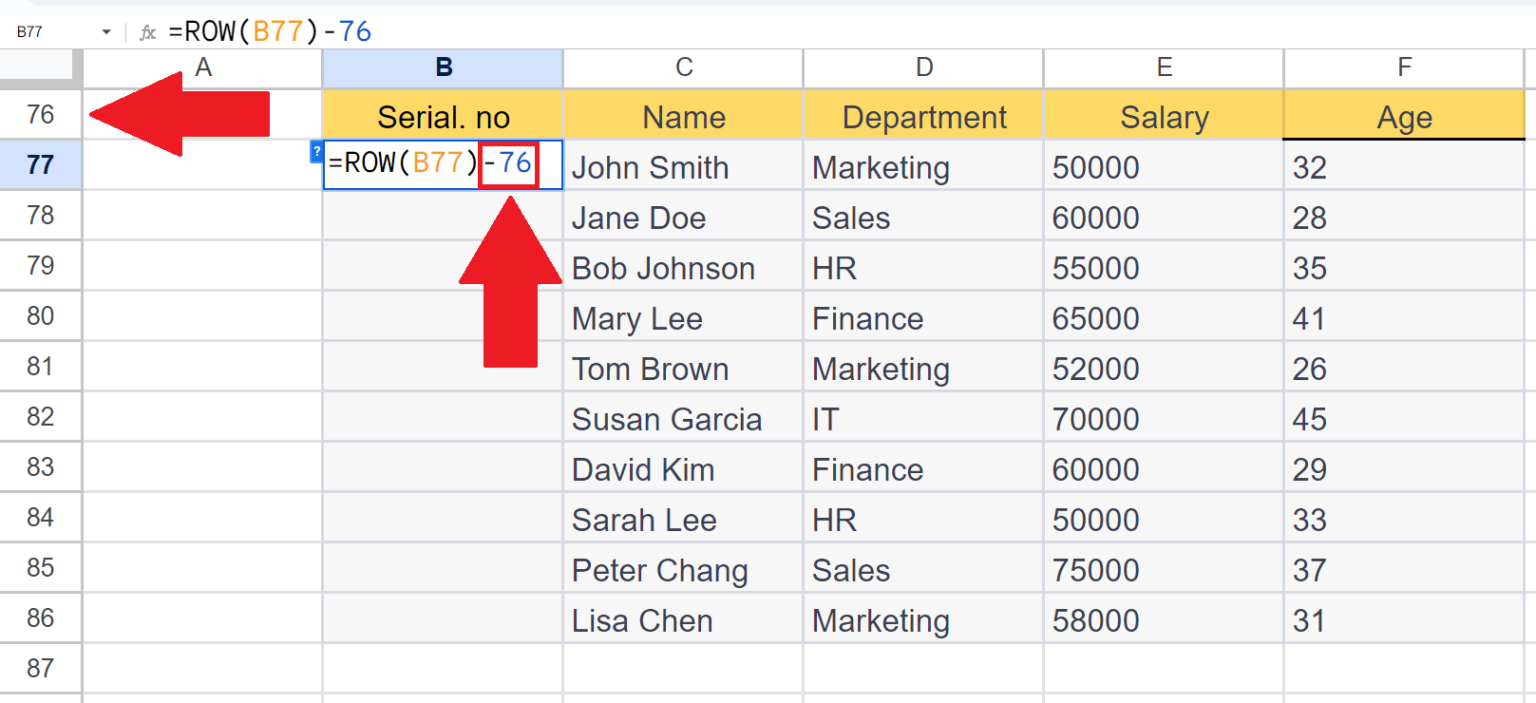This screenshot has width=1536, height=703.
Task: Select the cell containing John Smith
Action: (683, 166)
